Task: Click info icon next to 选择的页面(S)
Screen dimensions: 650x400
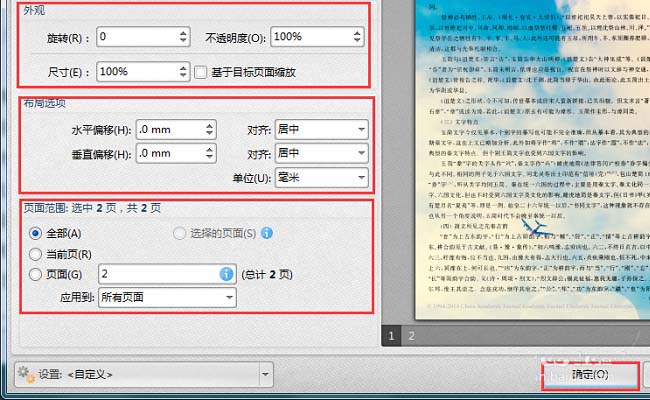Action: pos(267,233)
